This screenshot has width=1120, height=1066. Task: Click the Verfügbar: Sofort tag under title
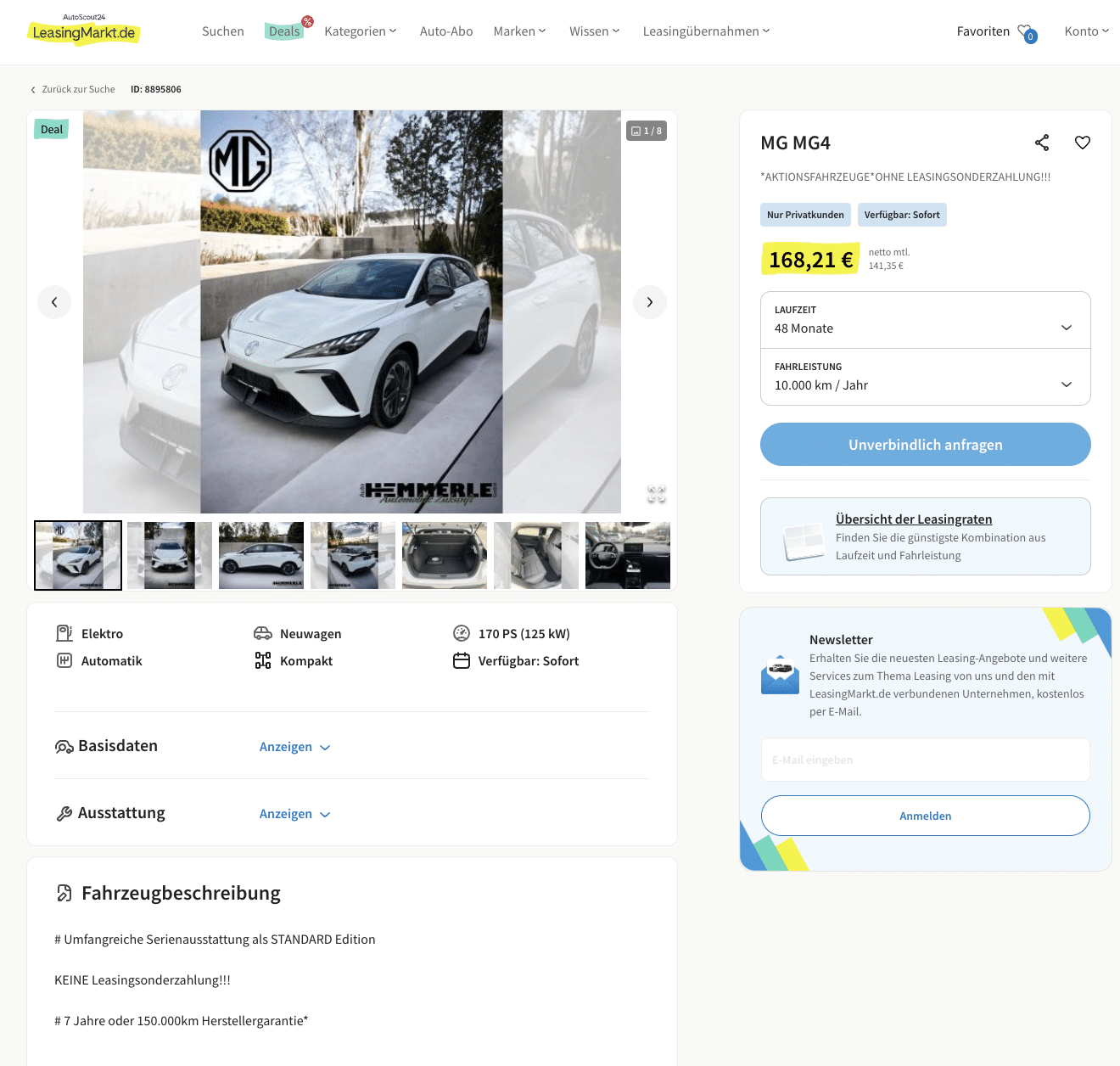[x=902, y=215]
